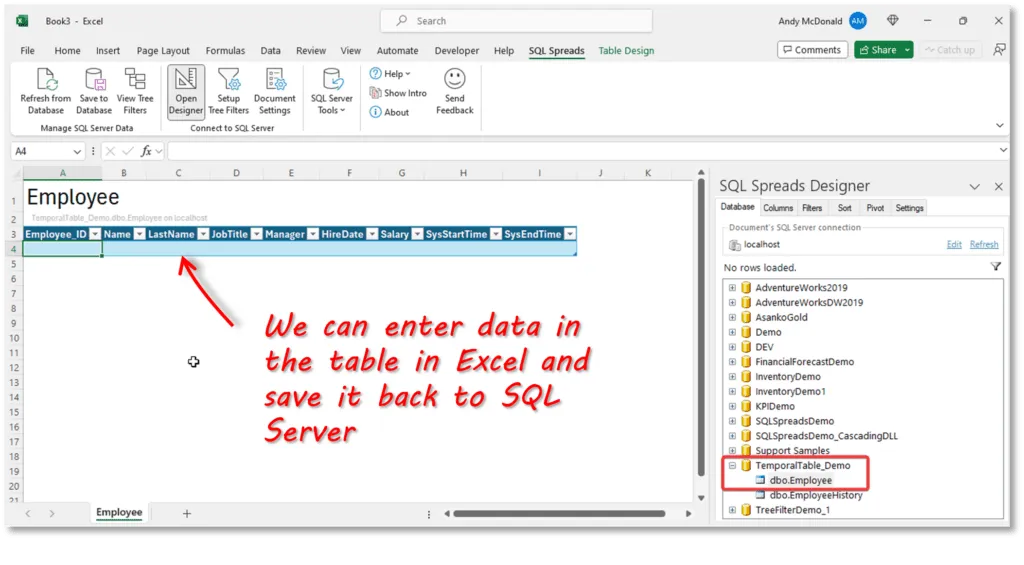Click the designer filter funnel icon

pyautogui.click(x=995, y=267)
